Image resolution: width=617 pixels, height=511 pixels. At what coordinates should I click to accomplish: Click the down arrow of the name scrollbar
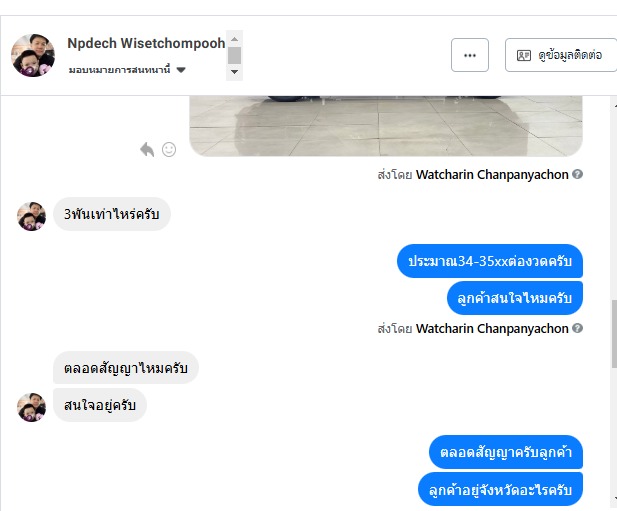[235, 72]
